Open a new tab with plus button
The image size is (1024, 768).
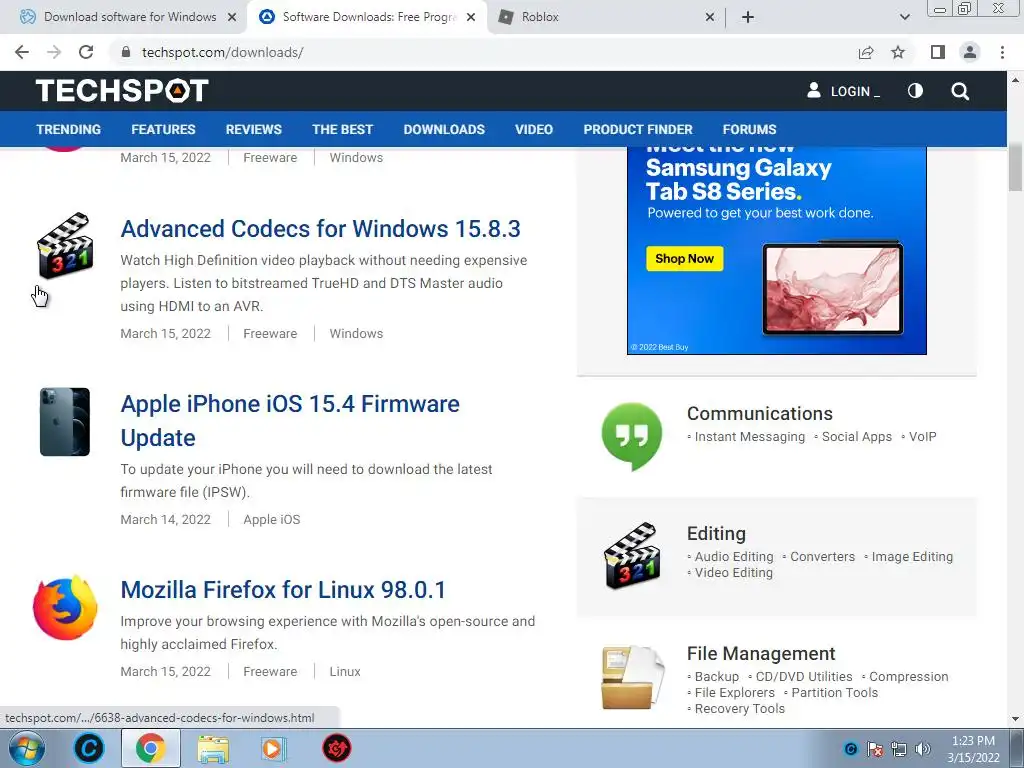point(748,17)
